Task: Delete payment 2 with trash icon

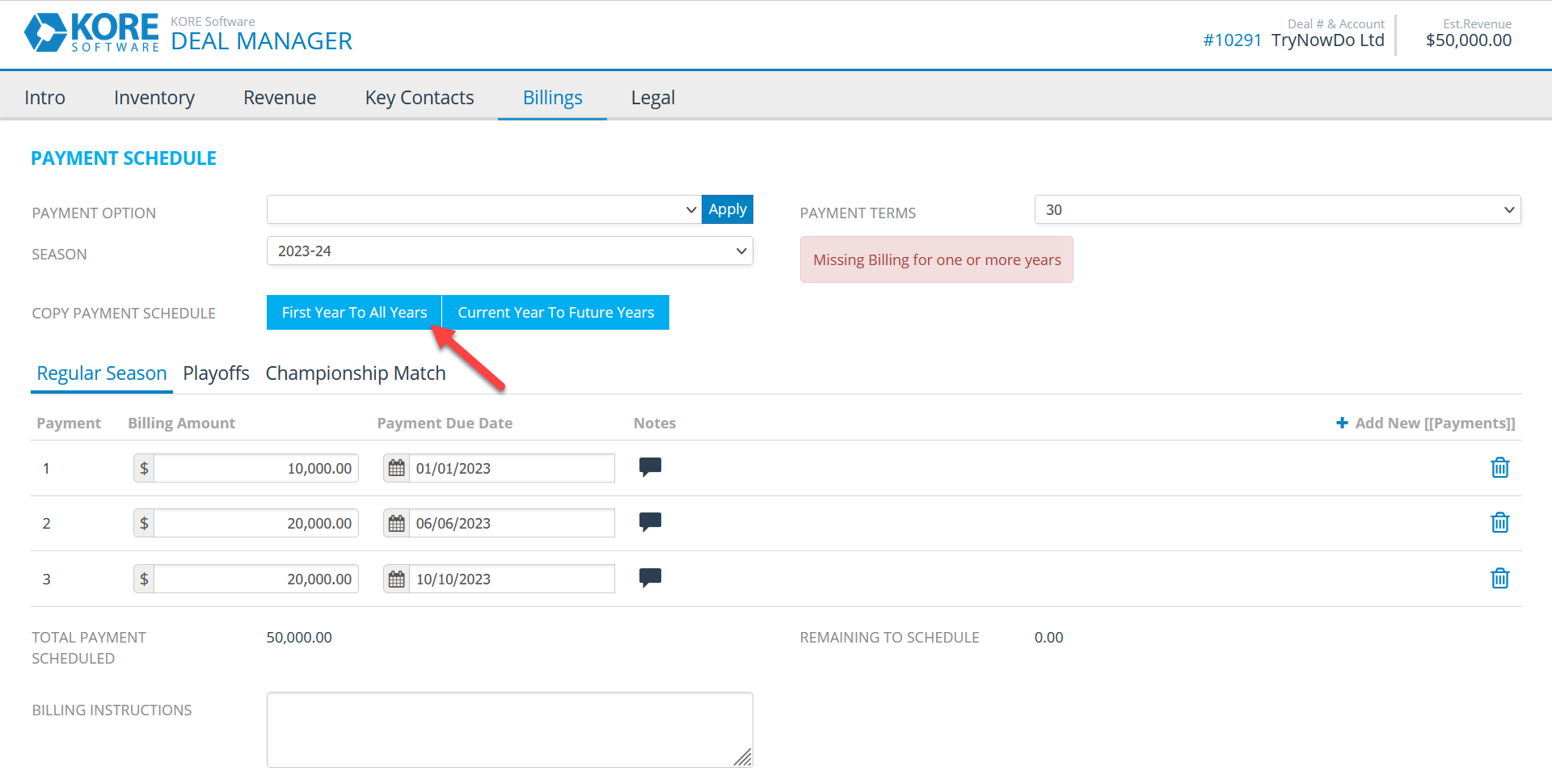Action: click(x=1499, y=522)
